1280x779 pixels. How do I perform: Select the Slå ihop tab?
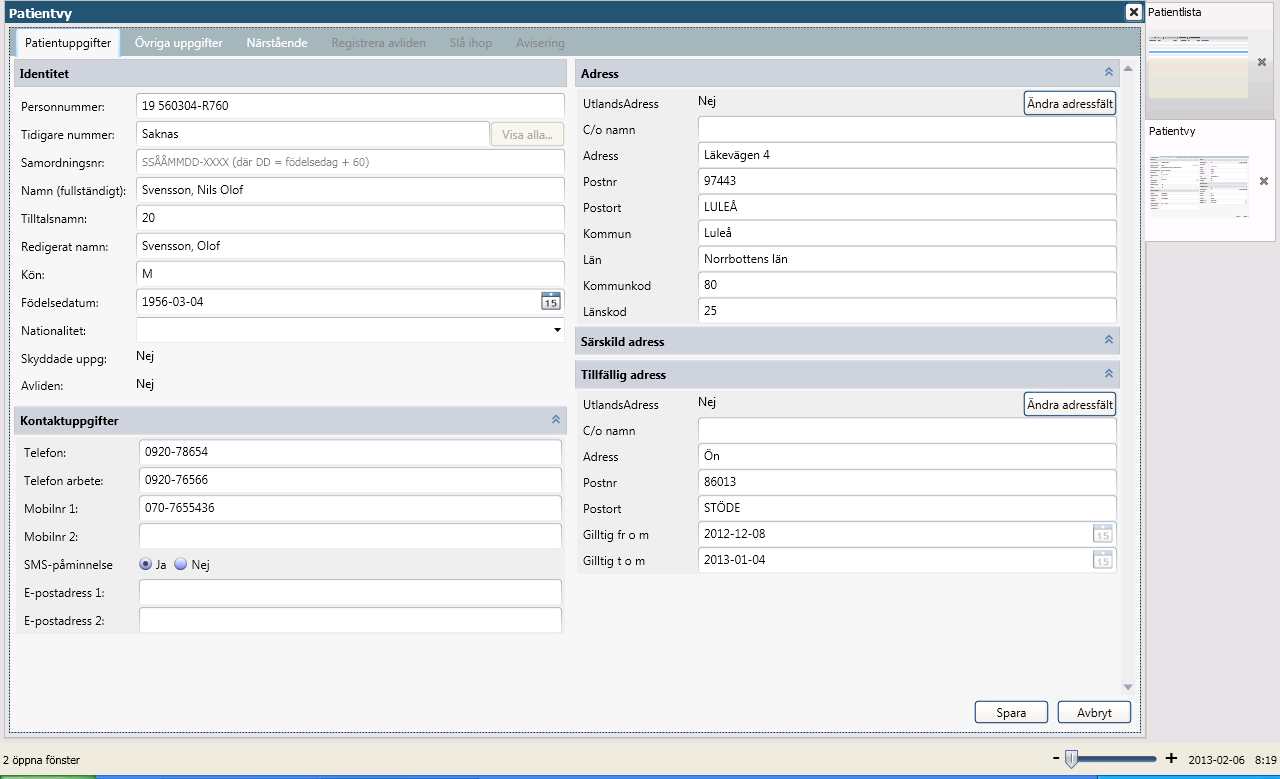pyautogui.click(x=470, y=43)
